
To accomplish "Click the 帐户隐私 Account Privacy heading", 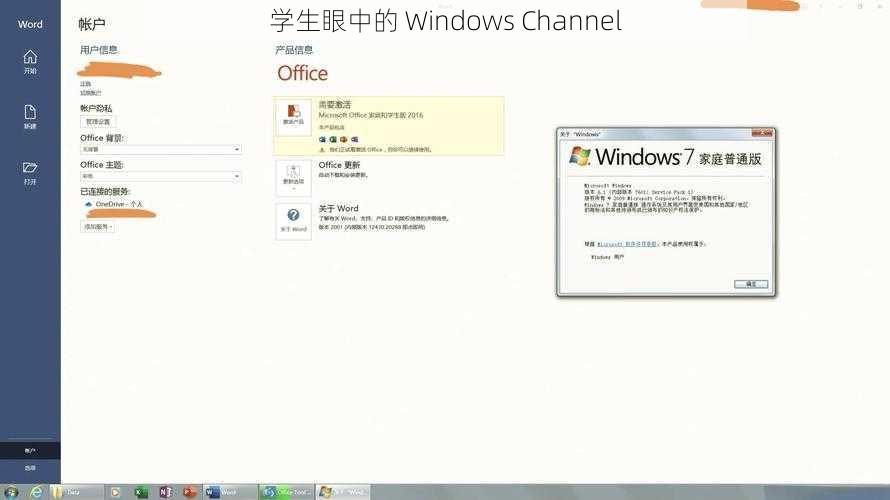I will point(96,108).
